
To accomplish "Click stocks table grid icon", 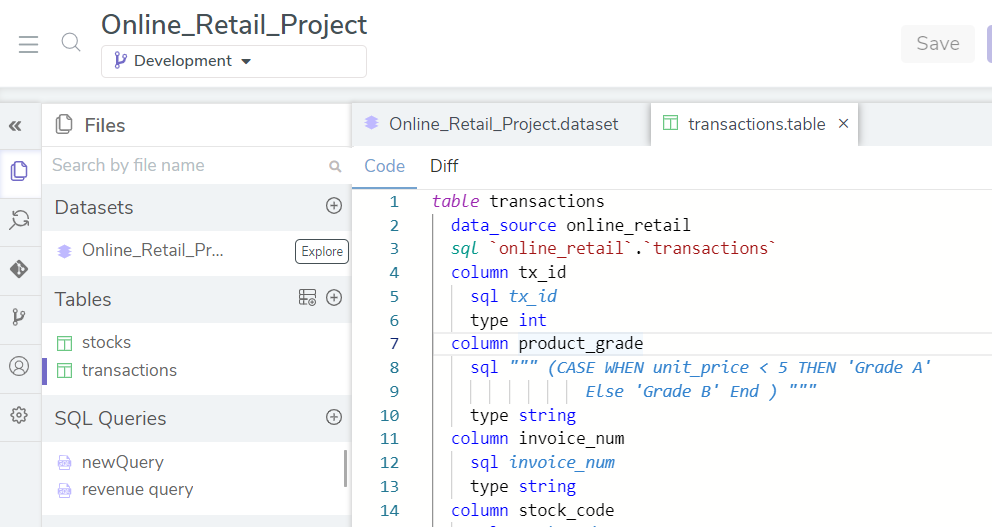I will [65, 343].
